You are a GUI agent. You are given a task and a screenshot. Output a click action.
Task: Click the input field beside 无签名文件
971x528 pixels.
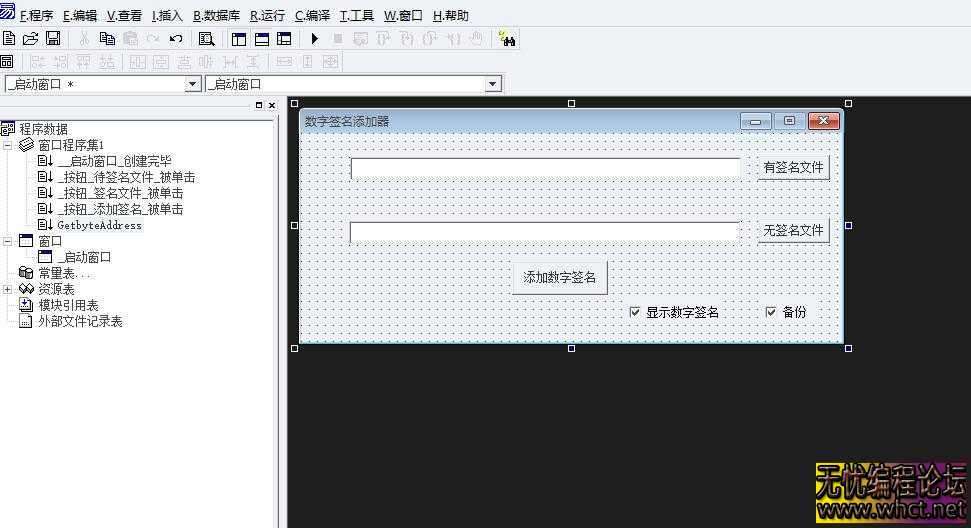click(x=544, y=232)
